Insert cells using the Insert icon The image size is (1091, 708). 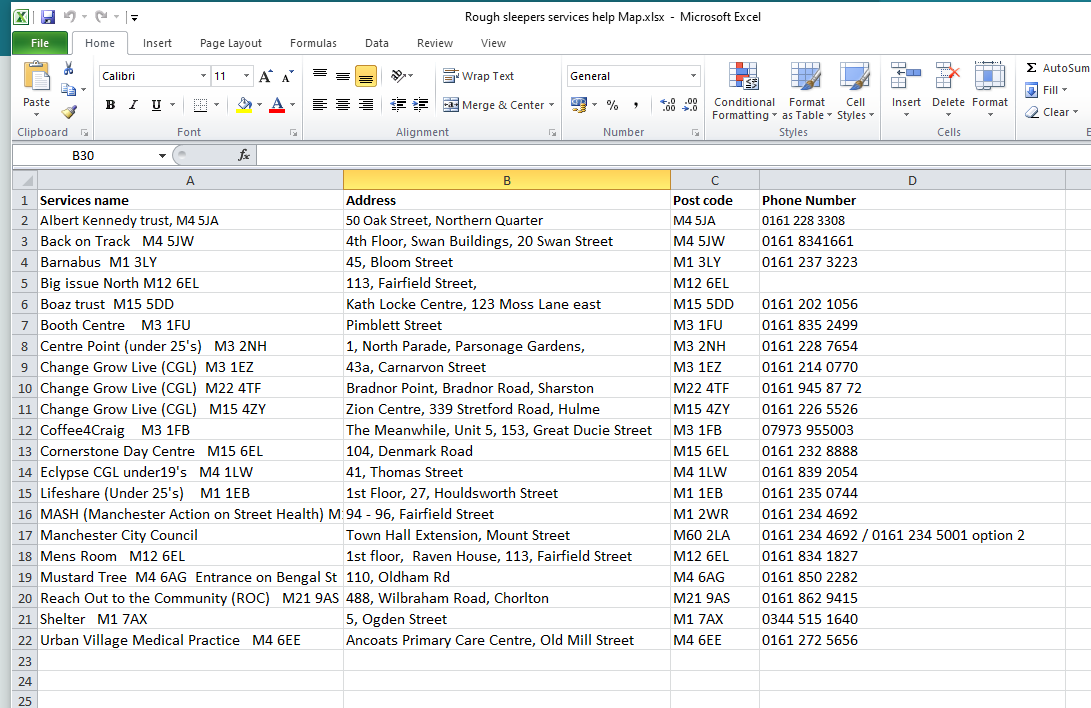pyautogui.click(x=906, y=76)
